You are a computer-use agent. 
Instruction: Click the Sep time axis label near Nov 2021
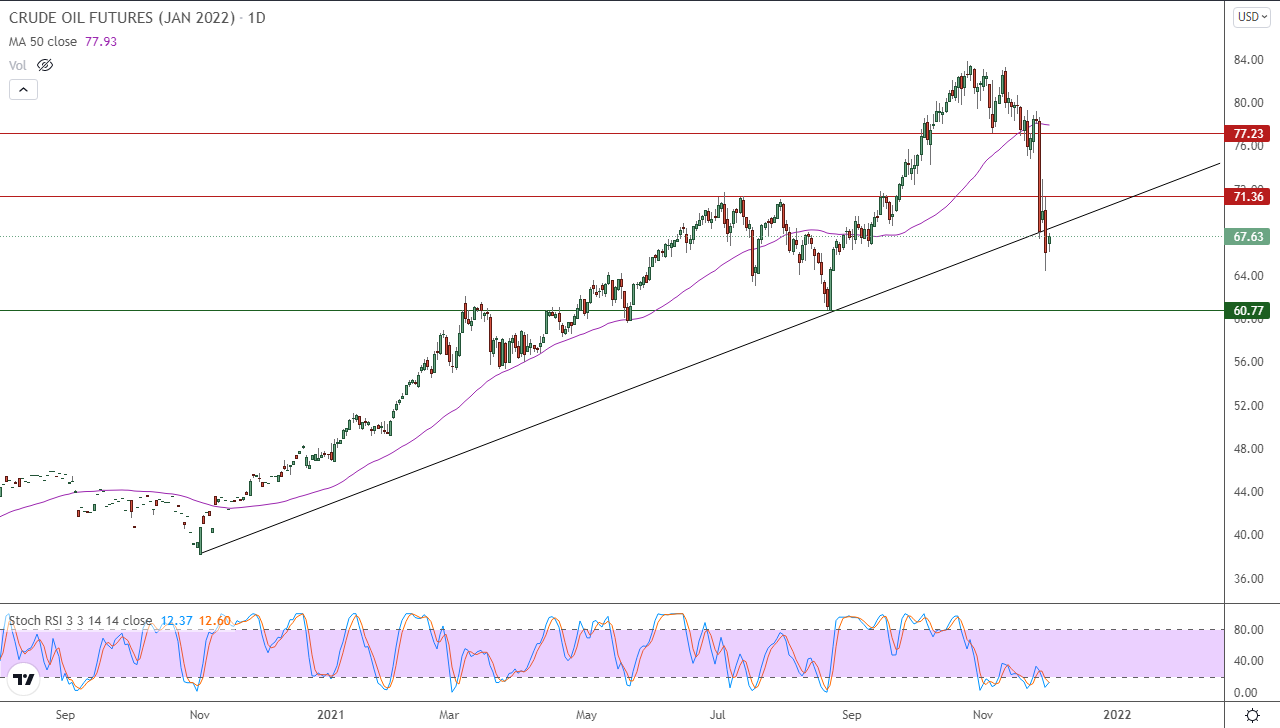[851, 715]
